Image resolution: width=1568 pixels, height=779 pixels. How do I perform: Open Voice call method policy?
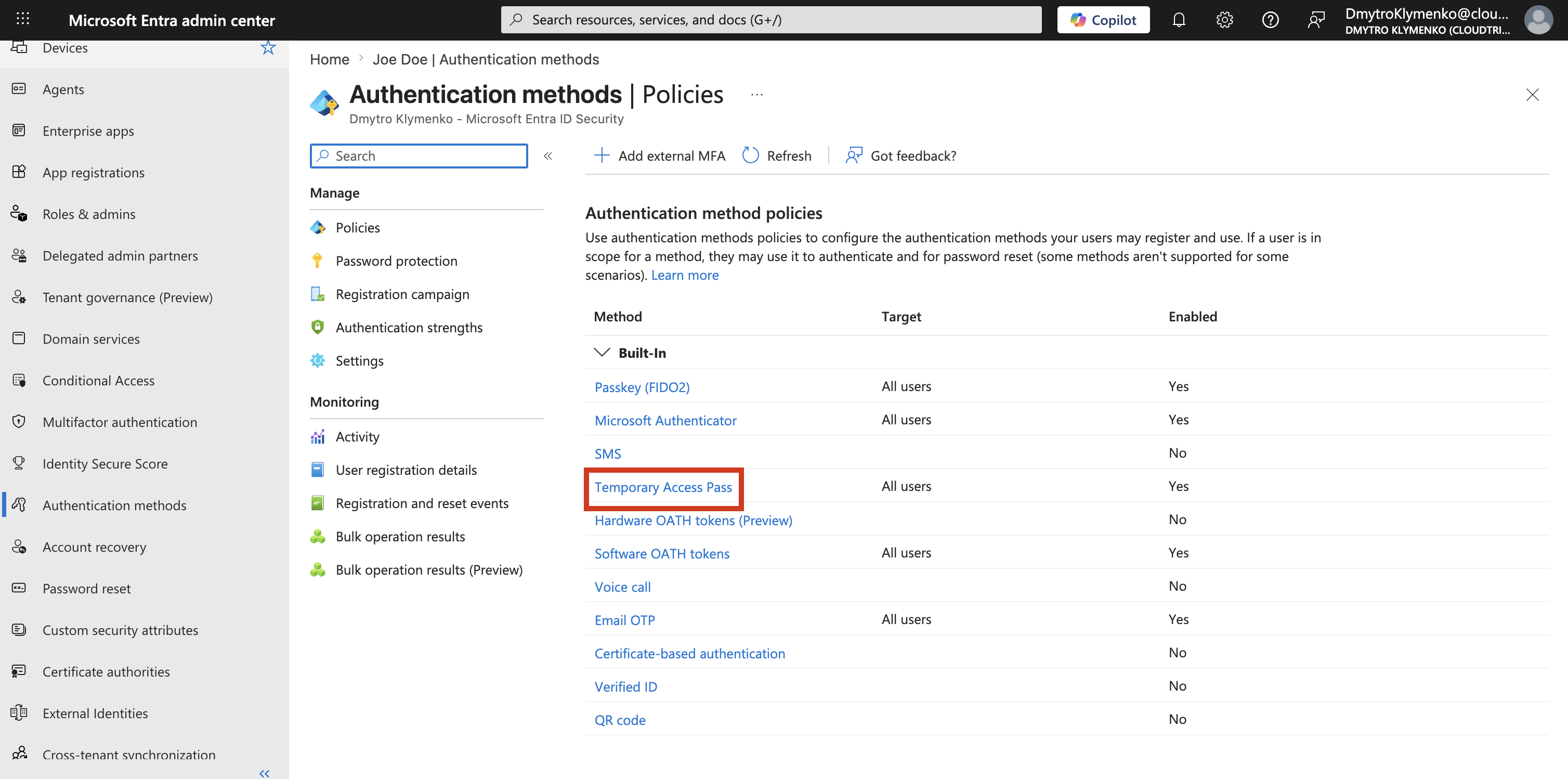click(622, 587)
